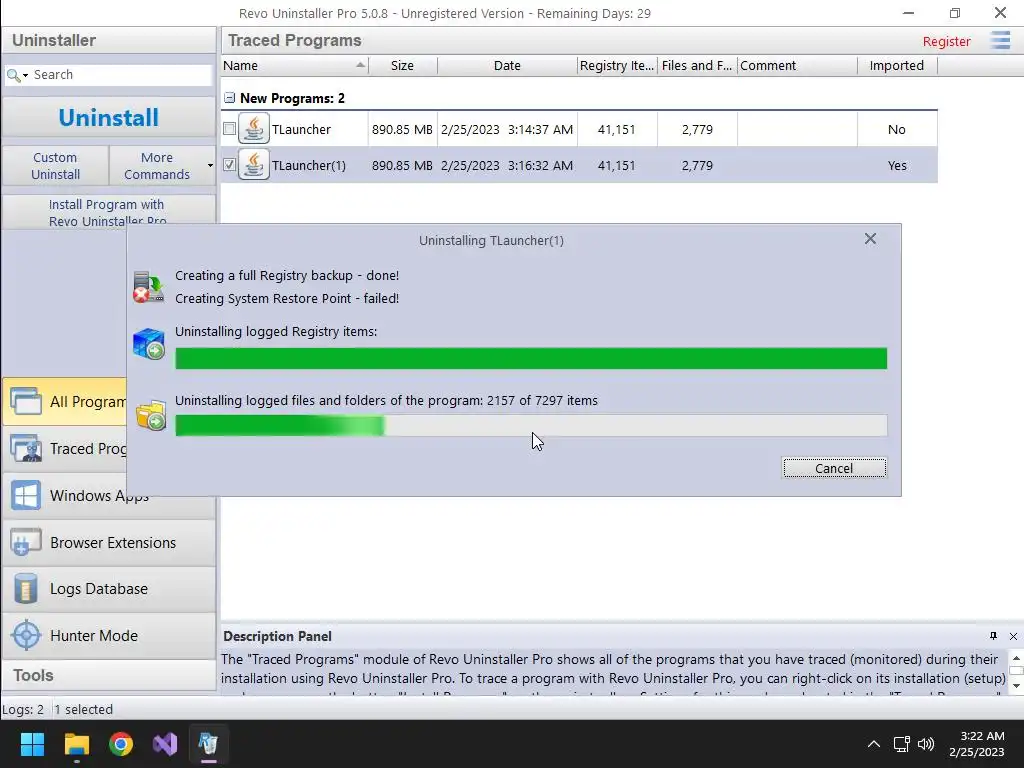This screenshot has height=768, width=1024.
Task: Select the Browser Extensions sidebar item
Action: point(108,542)
